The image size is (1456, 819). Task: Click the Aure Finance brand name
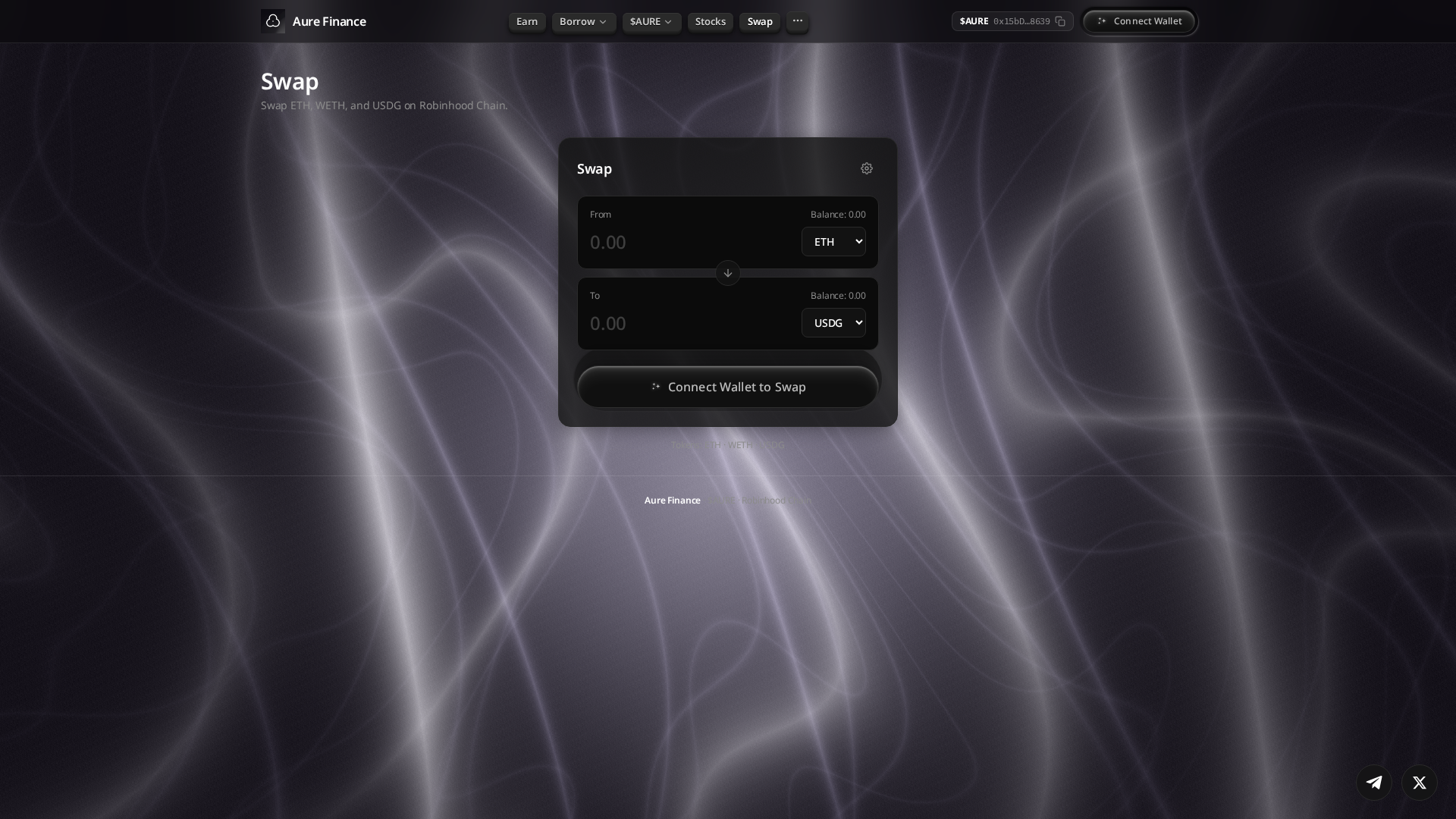coord(329,21)
